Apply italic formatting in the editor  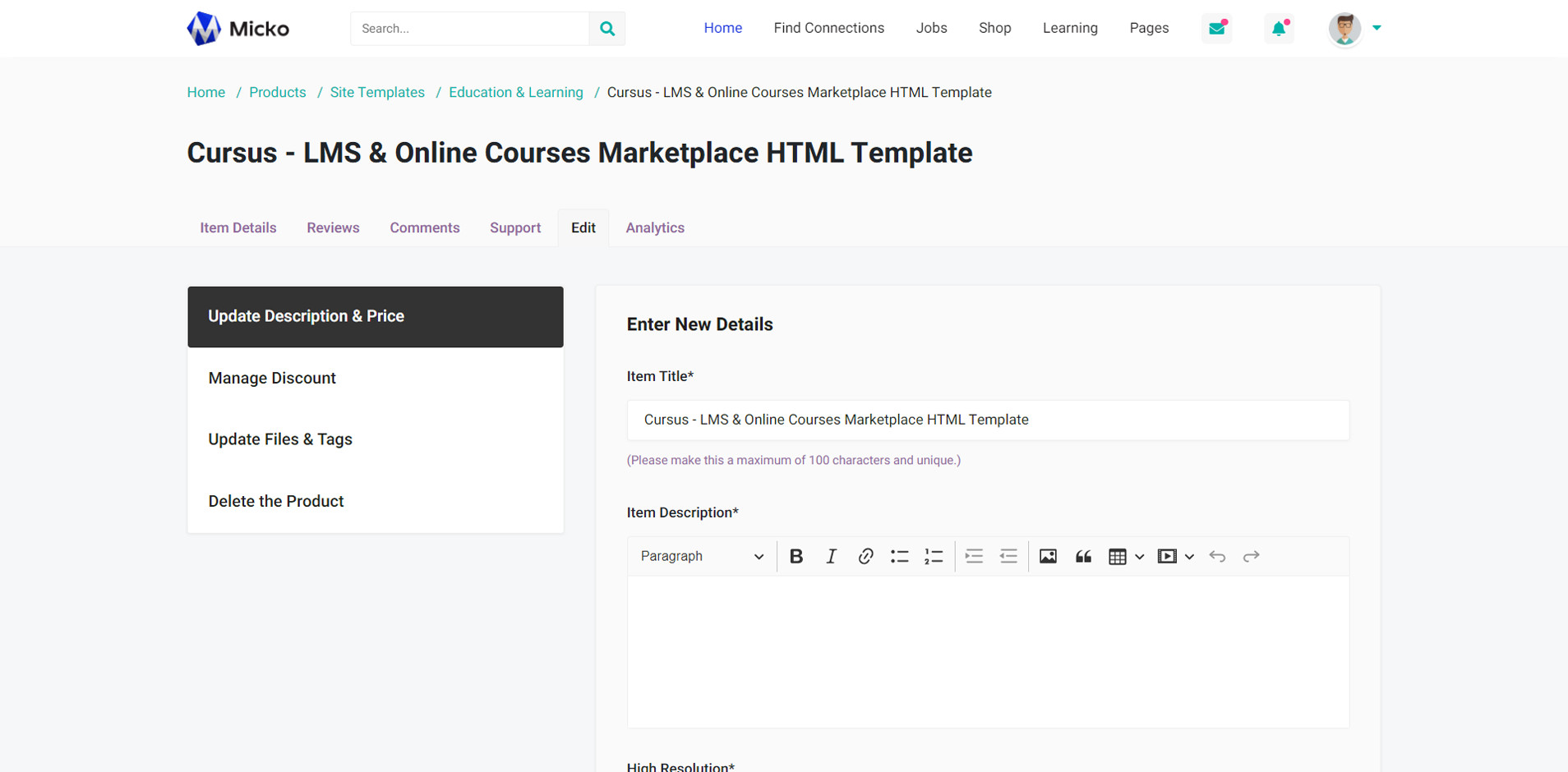pyautogui.click(x=831, y=557)
